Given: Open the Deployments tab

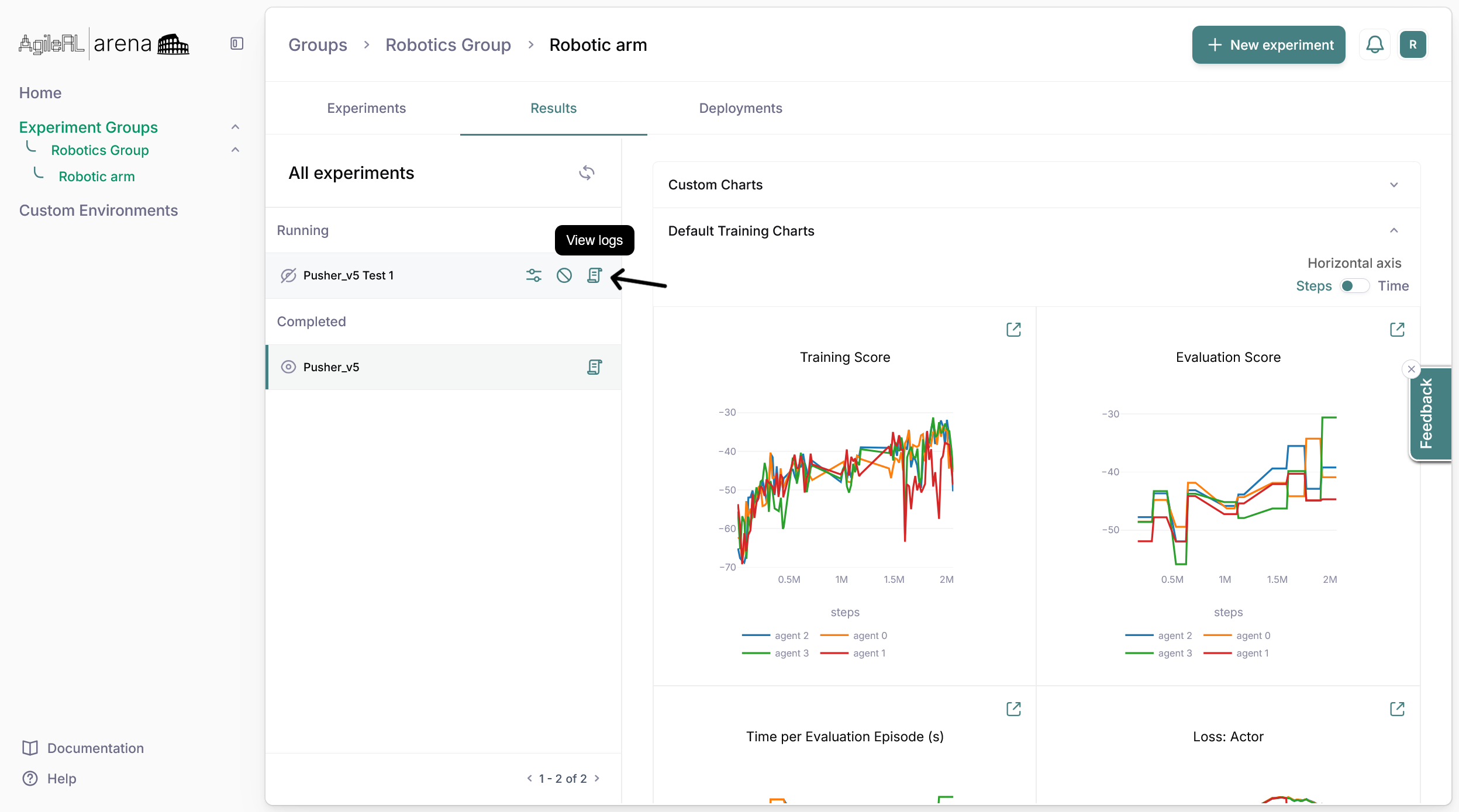Looking at the screenshot, I should (x=740, y=108).
